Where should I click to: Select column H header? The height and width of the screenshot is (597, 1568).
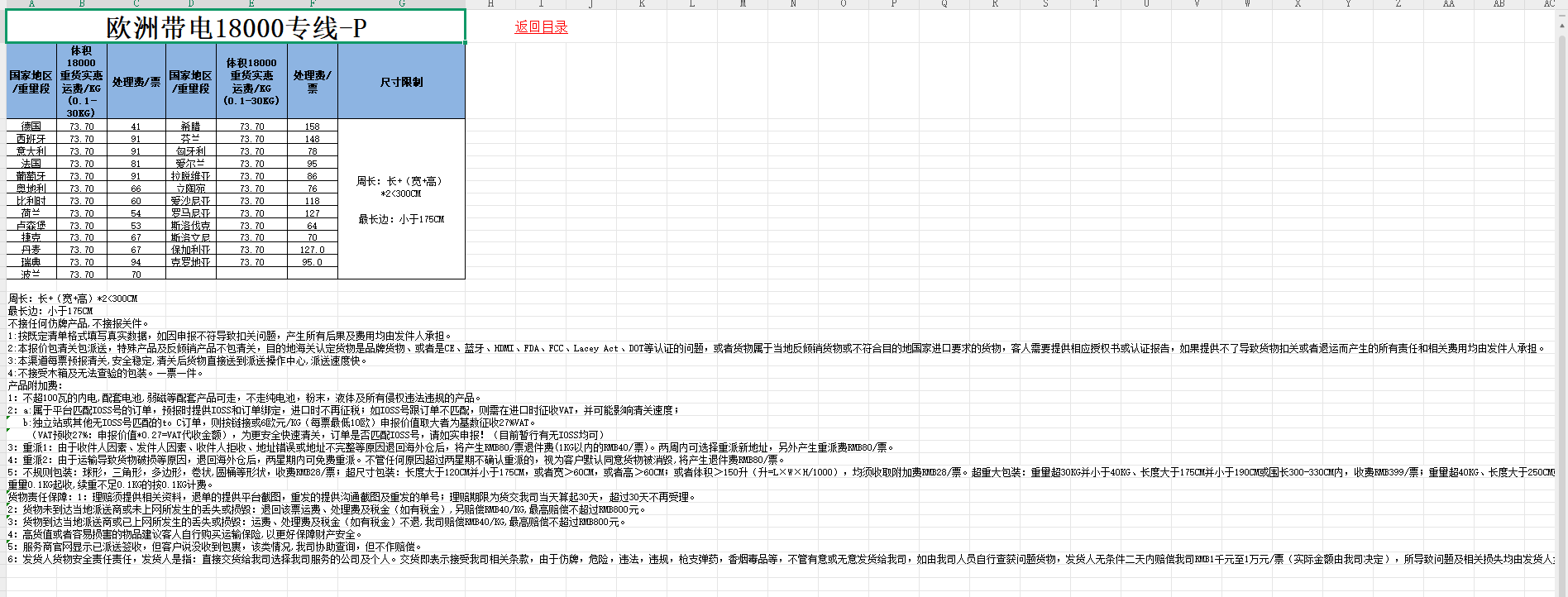point(490,4)
